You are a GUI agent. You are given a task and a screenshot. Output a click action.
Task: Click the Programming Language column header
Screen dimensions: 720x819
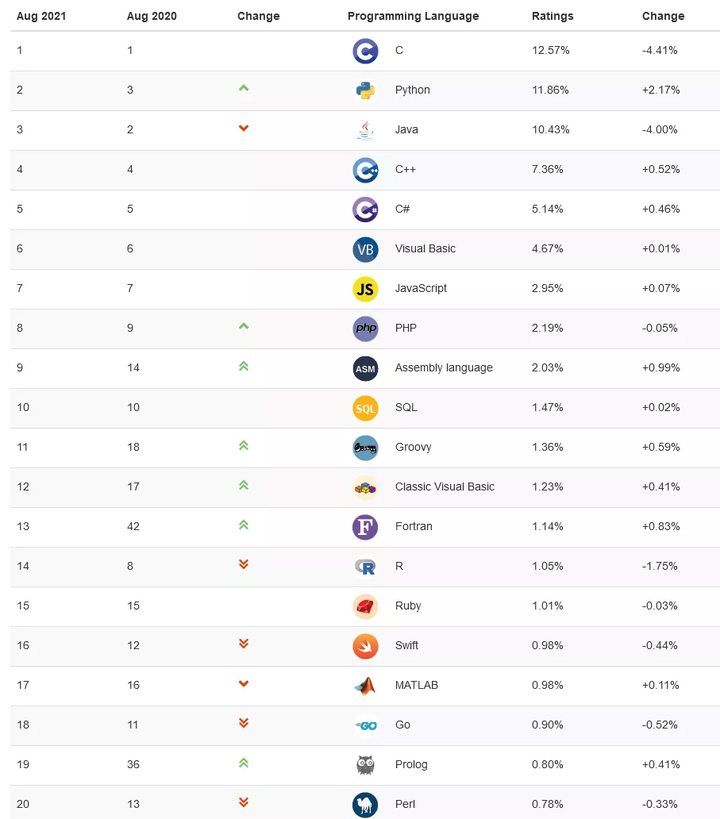(413, 16)
